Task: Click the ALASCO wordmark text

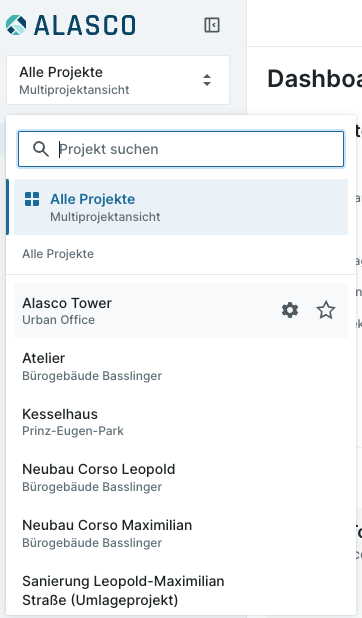Action: click(x=85, y=25)
